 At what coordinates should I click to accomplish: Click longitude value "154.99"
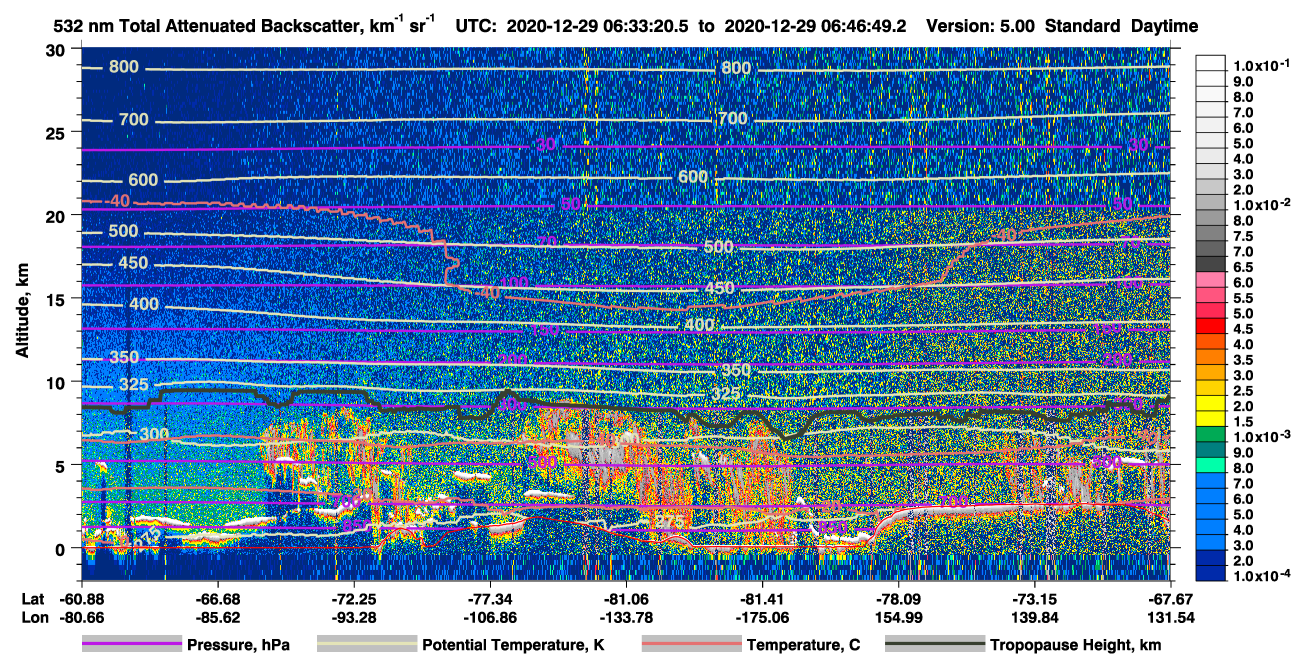pyautogui.click(x=899, y=618)
